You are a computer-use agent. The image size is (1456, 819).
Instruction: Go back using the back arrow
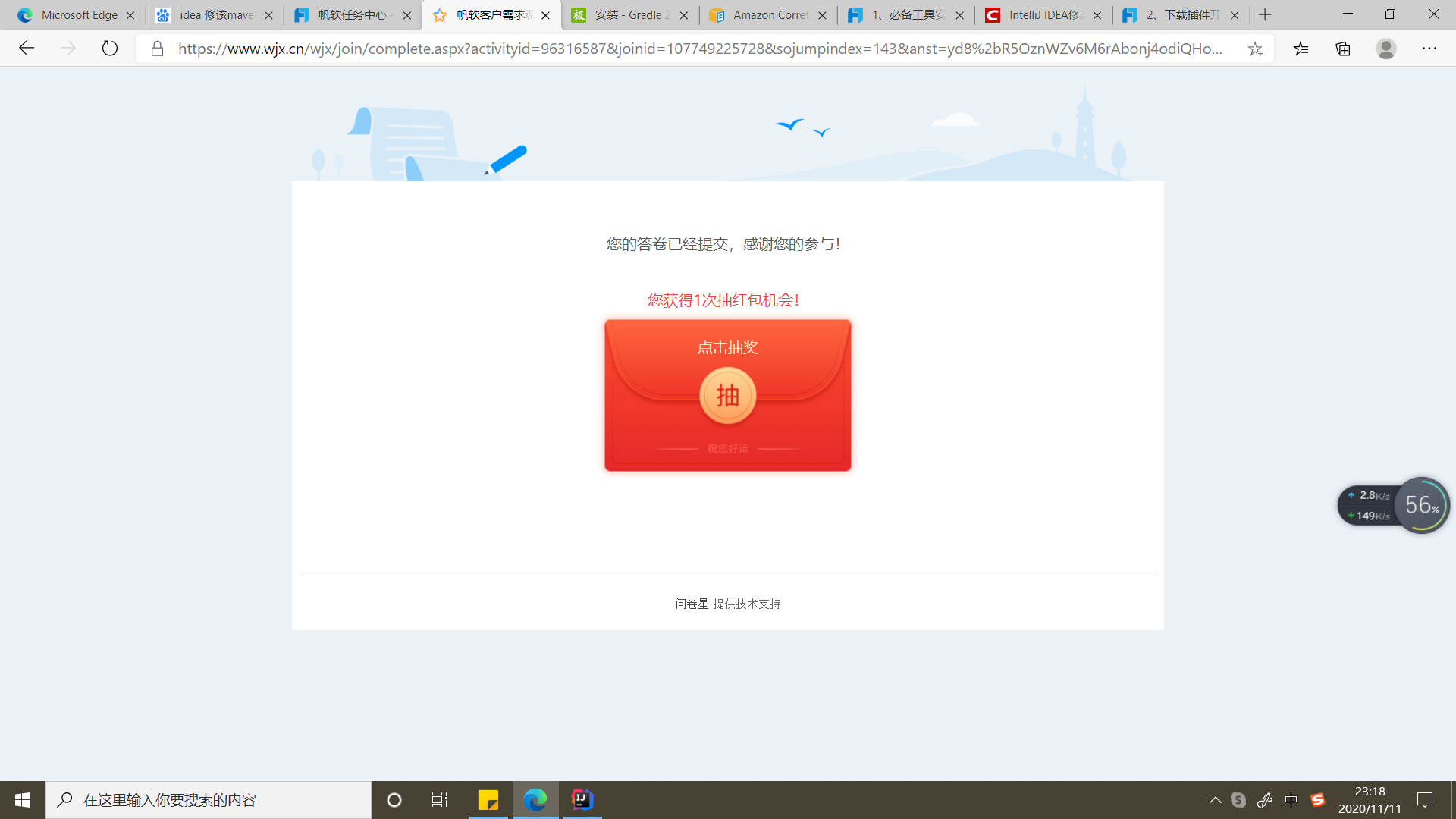click(27, 49)
